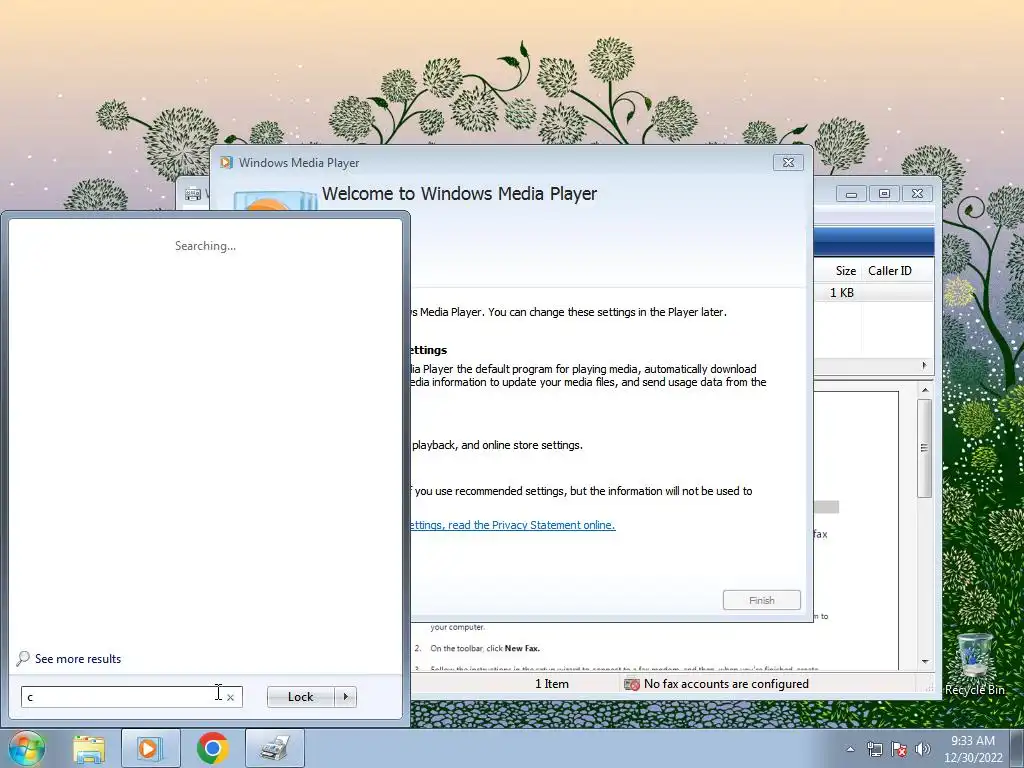Click the Windows Media Player title bar icon
Screen dimensions: 1024x768
click(x=226, y=163)
